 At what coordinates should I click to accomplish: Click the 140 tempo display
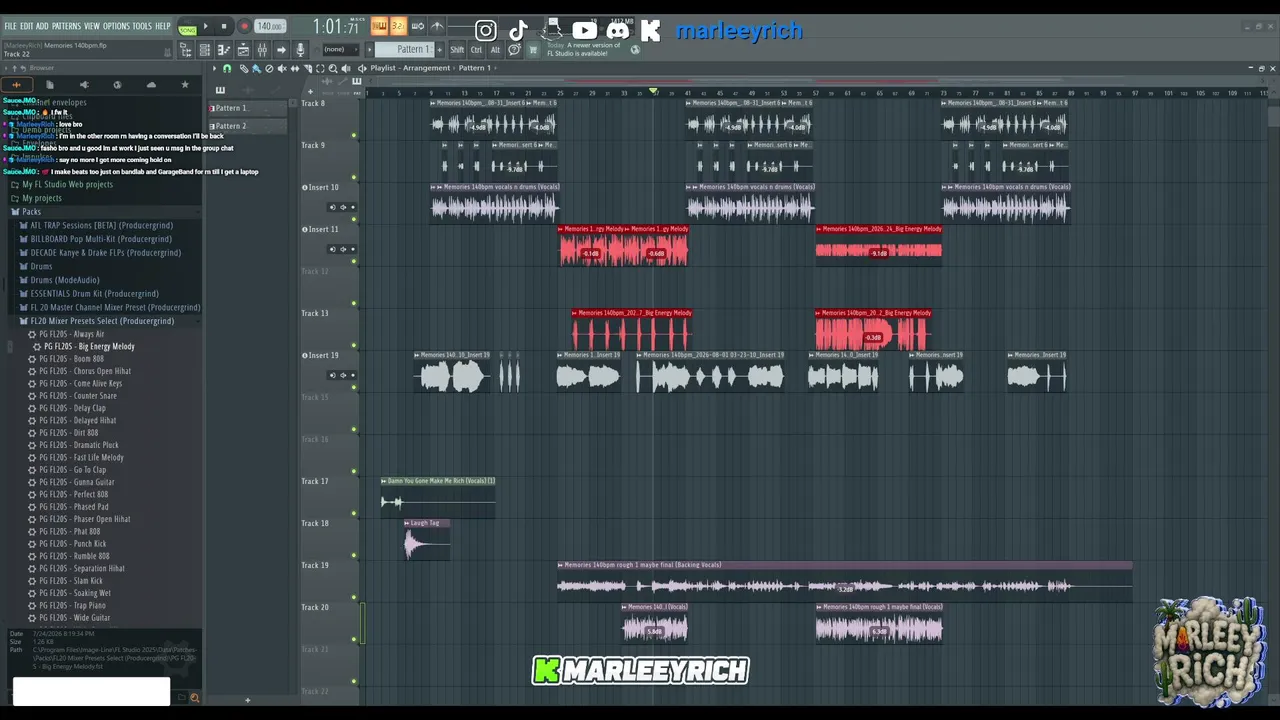point(269,27)
